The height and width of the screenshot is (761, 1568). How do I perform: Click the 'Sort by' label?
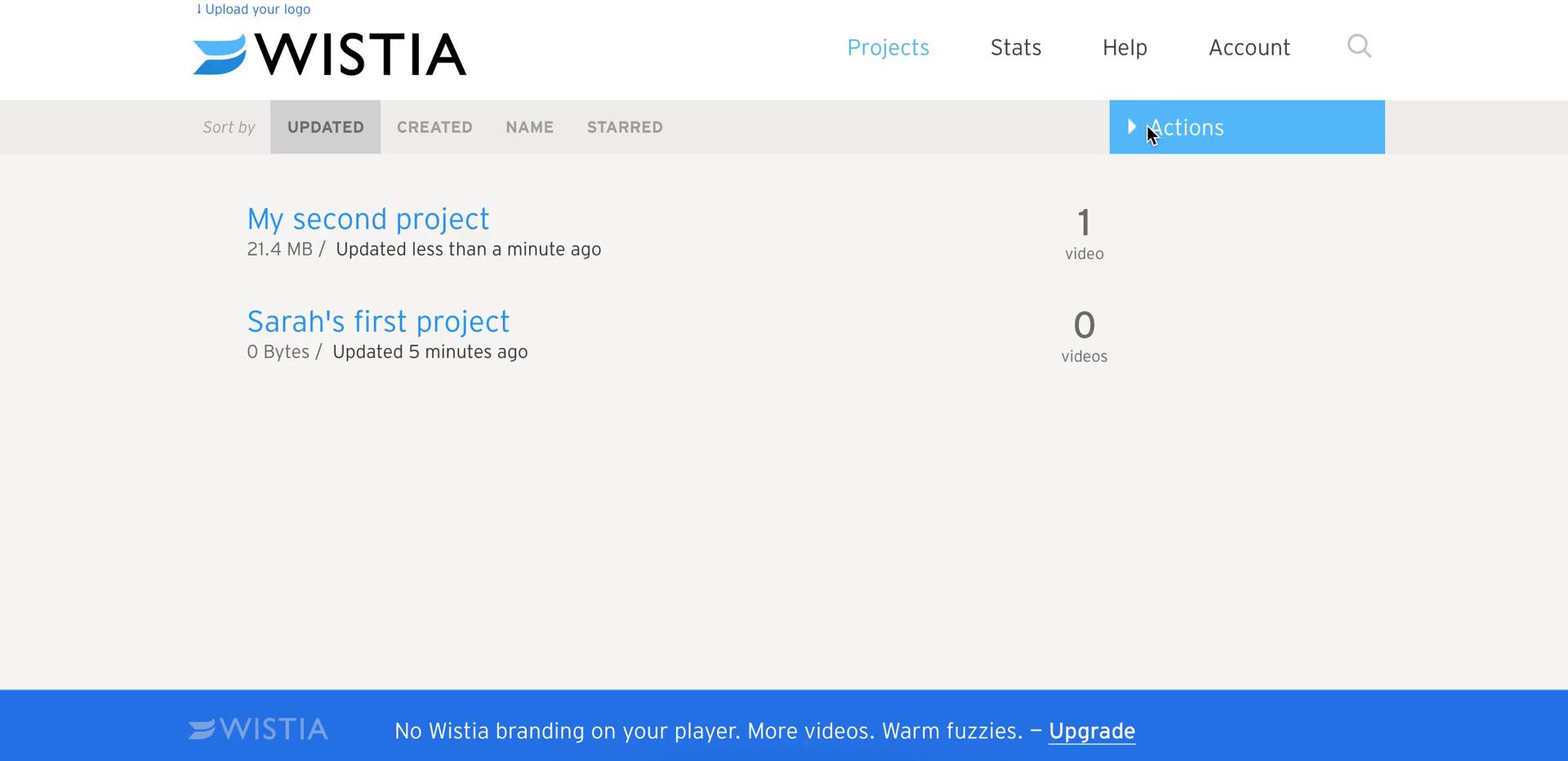[229, 127]
